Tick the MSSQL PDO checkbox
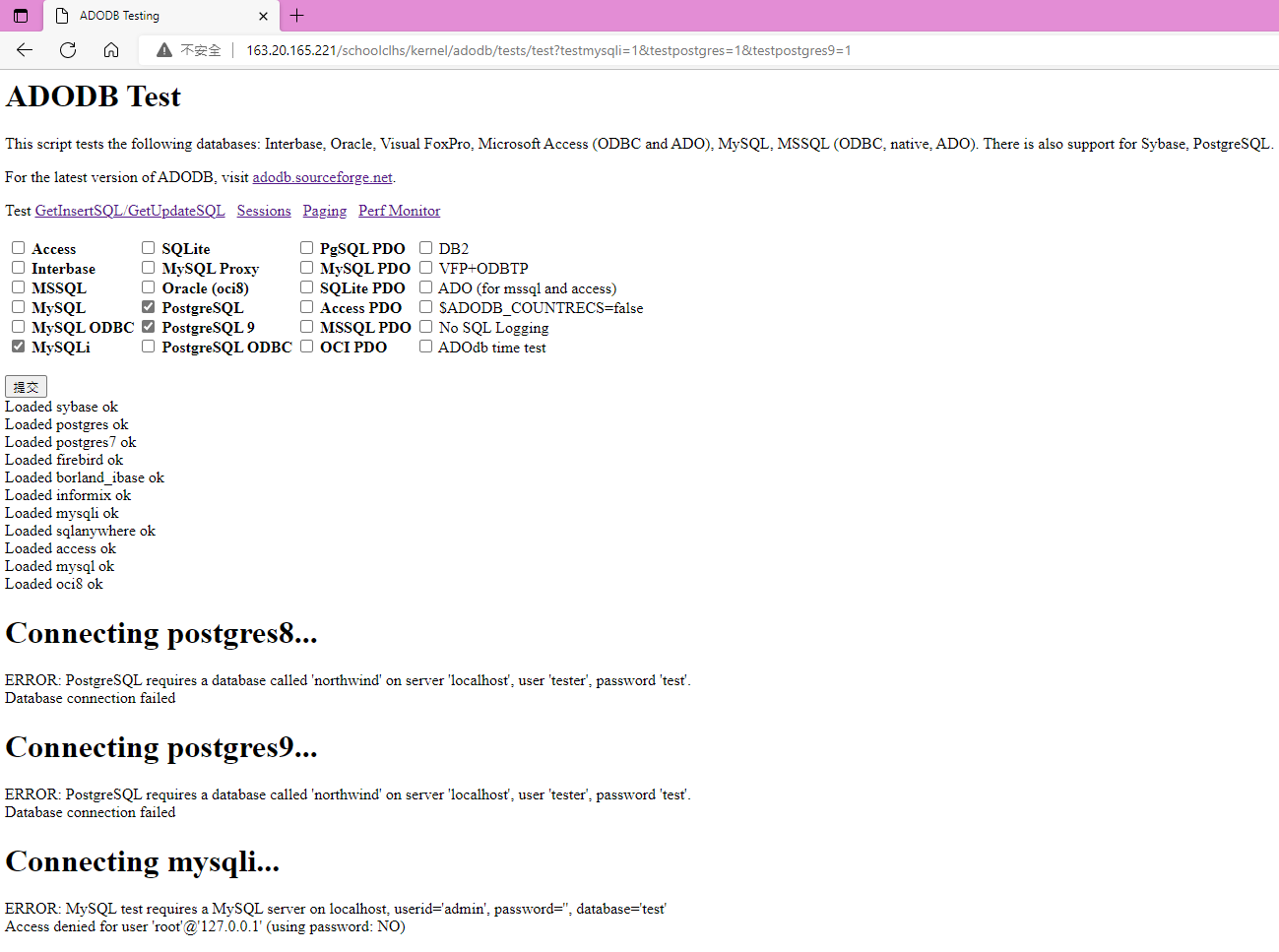The image size is (1279, 952). pyautogui.click(x=307, y=327)
